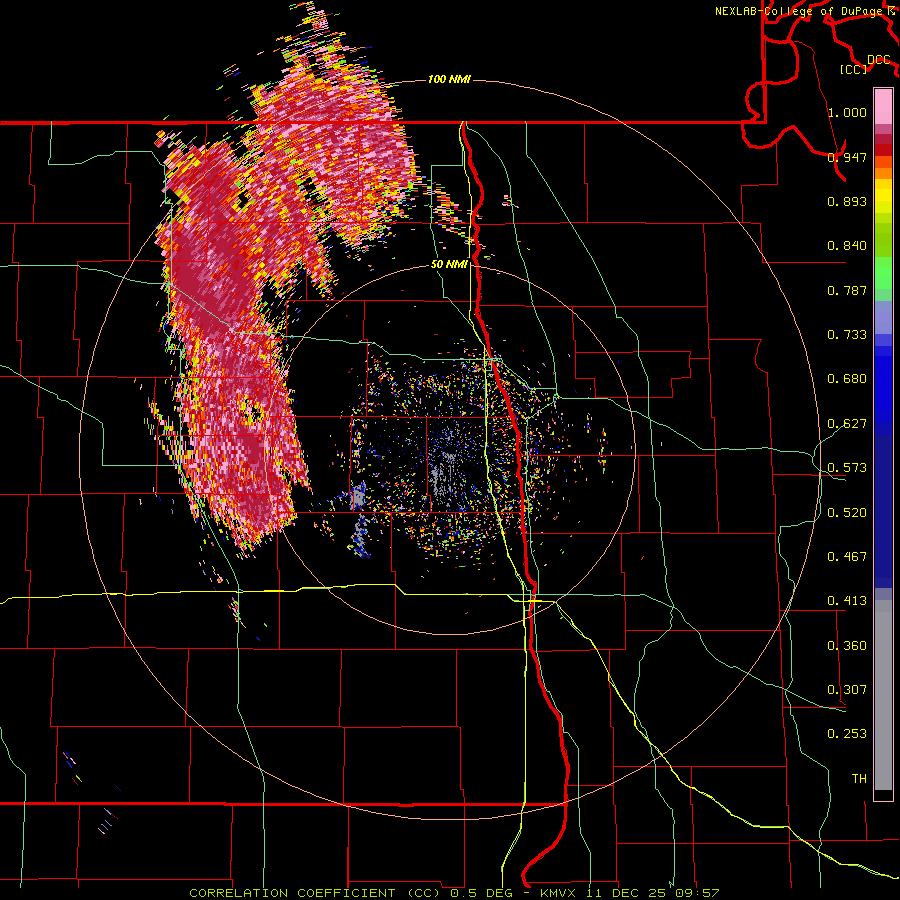This screenshot has height=900, width=900.
Task: Click the gray bottom segment of color bar
Action: pyautogui.click(x=883, y=695)
